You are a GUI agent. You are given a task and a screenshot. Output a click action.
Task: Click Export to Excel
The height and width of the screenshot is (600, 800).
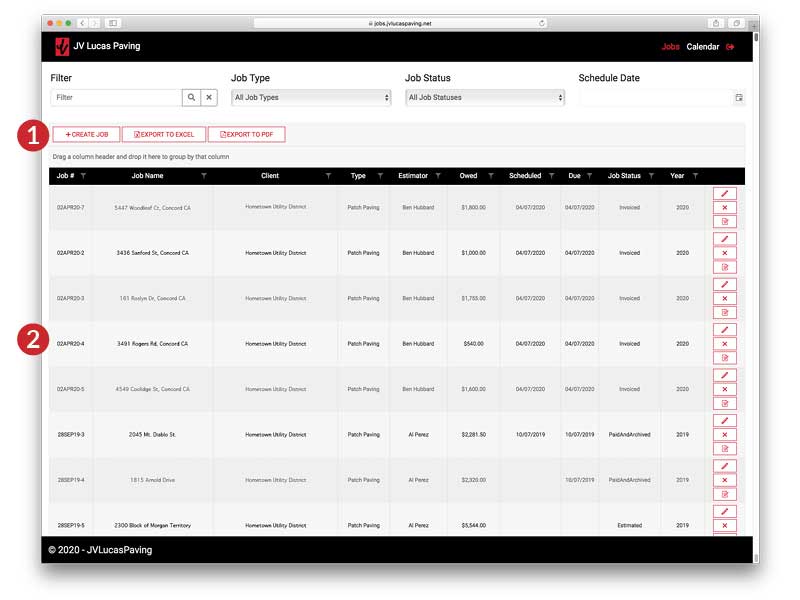click(x=165, y=134)
